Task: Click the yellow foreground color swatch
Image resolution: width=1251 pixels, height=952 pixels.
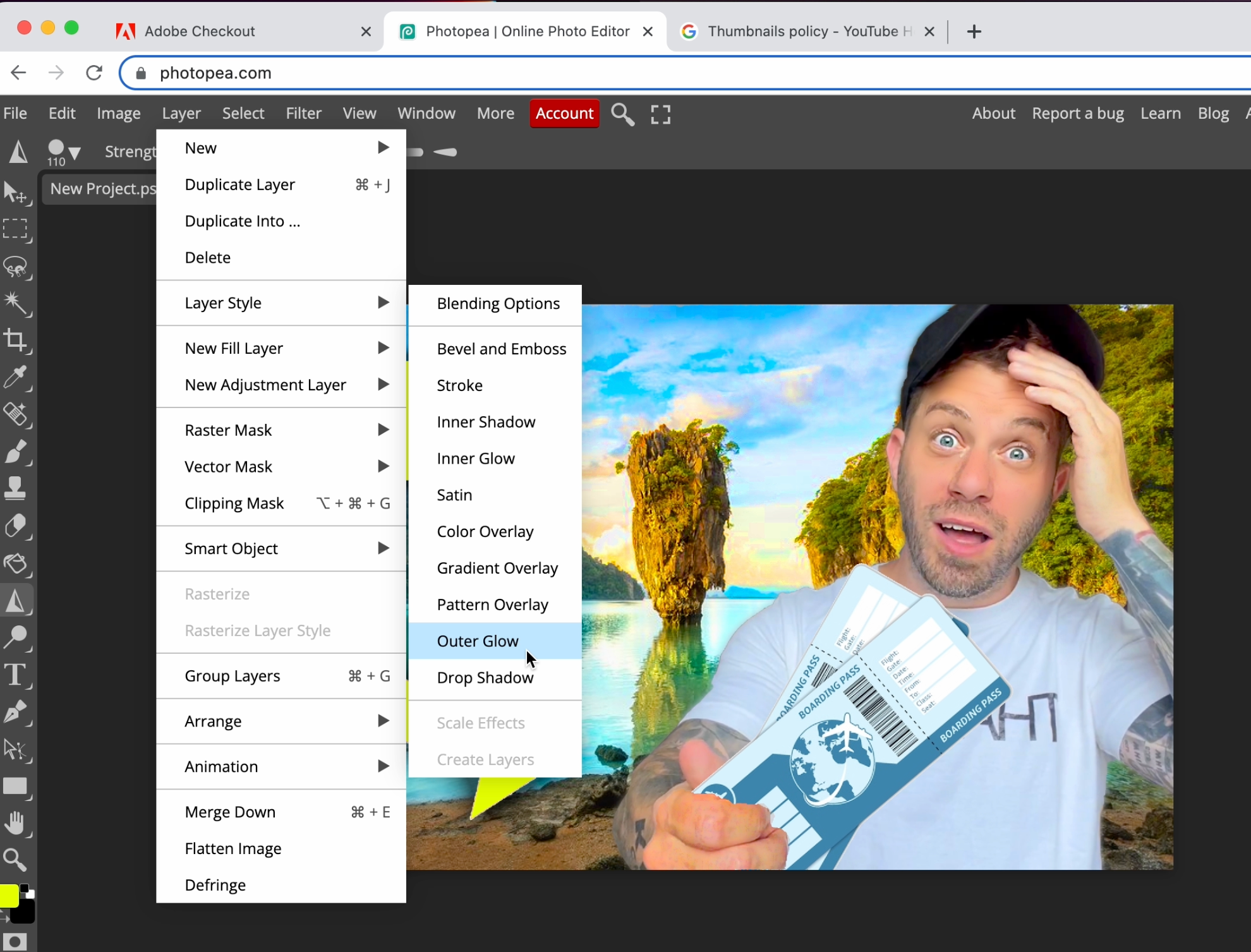Action: pos(8,896)
